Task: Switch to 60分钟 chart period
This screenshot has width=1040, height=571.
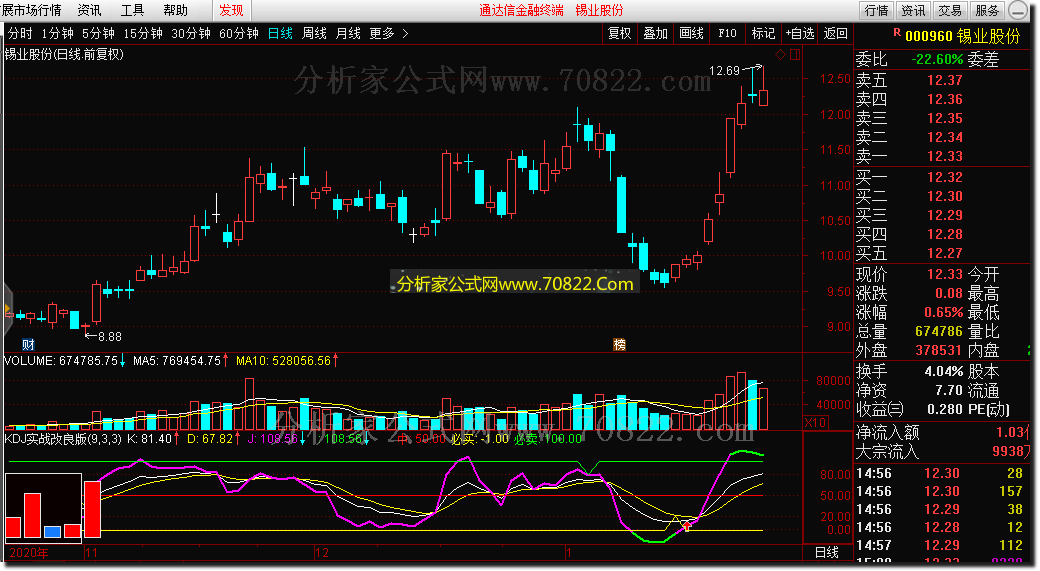Action: tap(238, 33)
